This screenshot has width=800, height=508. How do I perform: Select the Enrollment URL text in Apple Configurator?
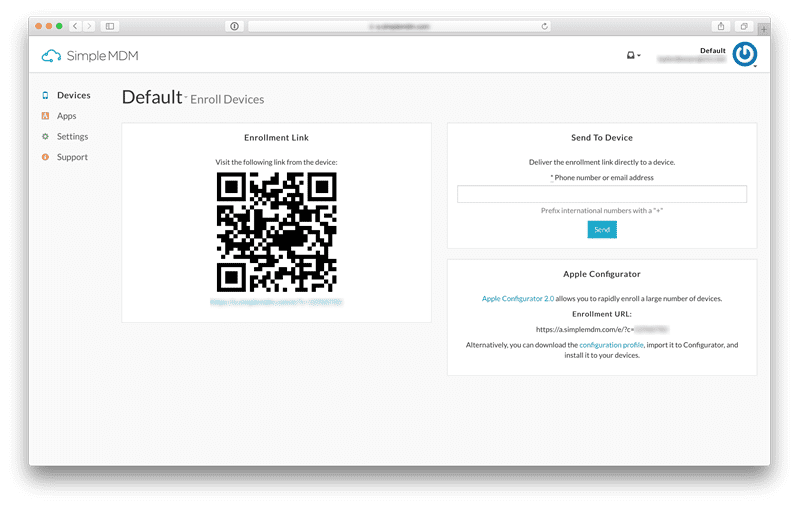[x=602, y=329]
